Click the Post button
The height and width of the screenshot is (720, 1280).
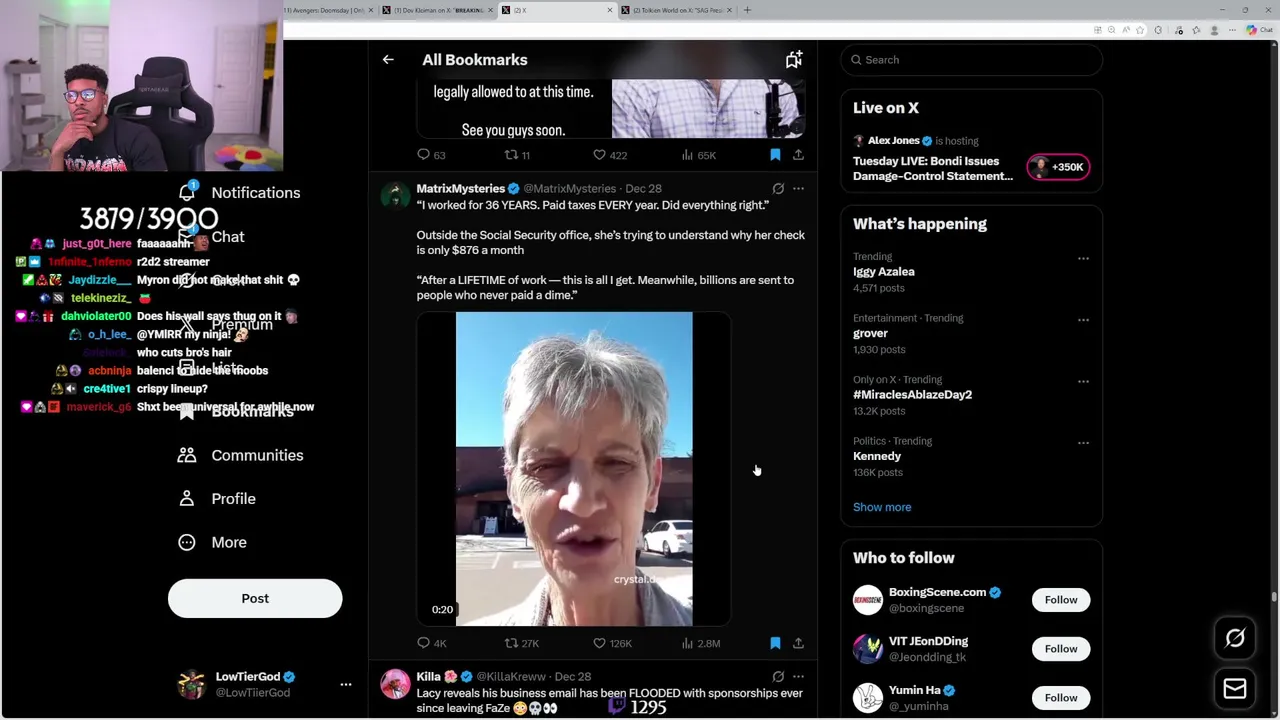pyautogui.click(x=255, y=598)
